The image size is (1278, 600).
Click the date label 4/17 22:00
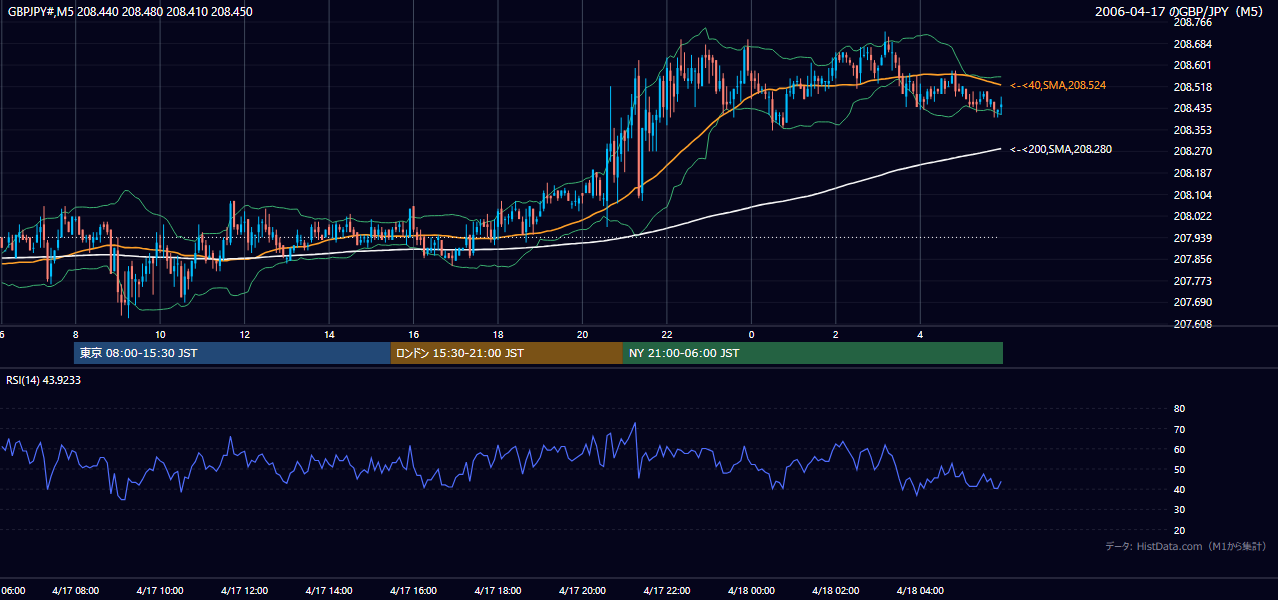667,591
